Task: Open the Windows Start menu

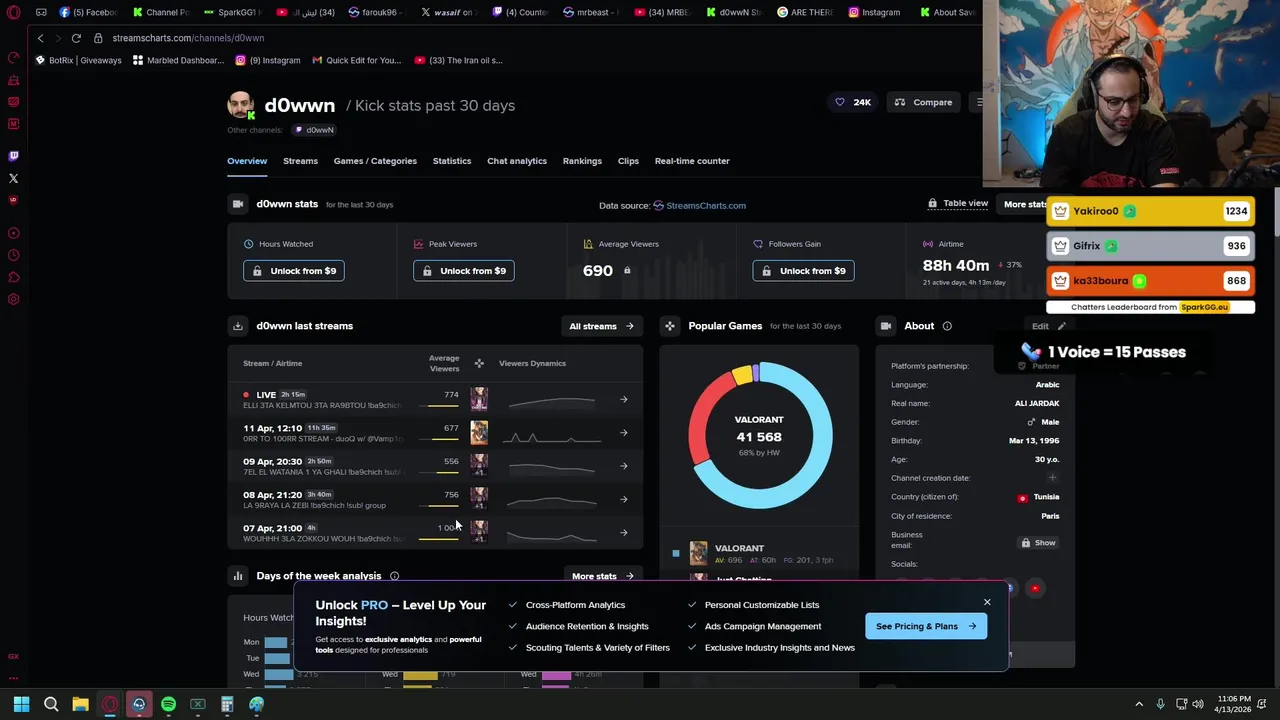Action: [21, 704]
